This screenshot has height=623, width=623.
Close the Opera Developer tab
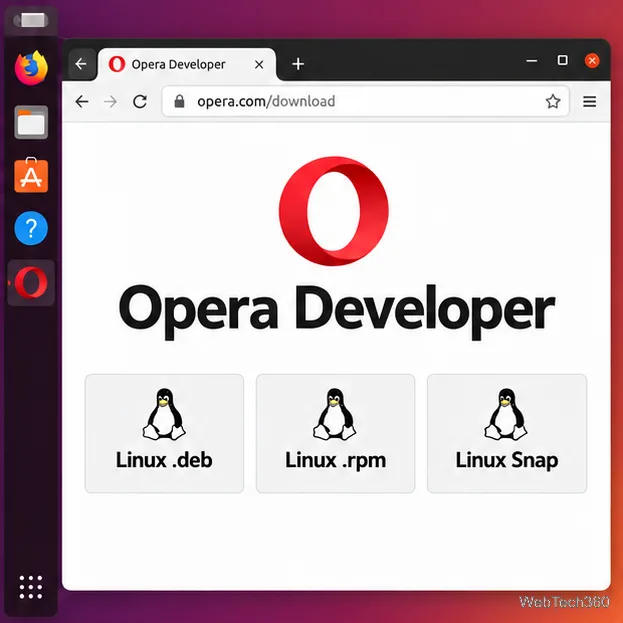pyautogui.click(x=259, y=64)
